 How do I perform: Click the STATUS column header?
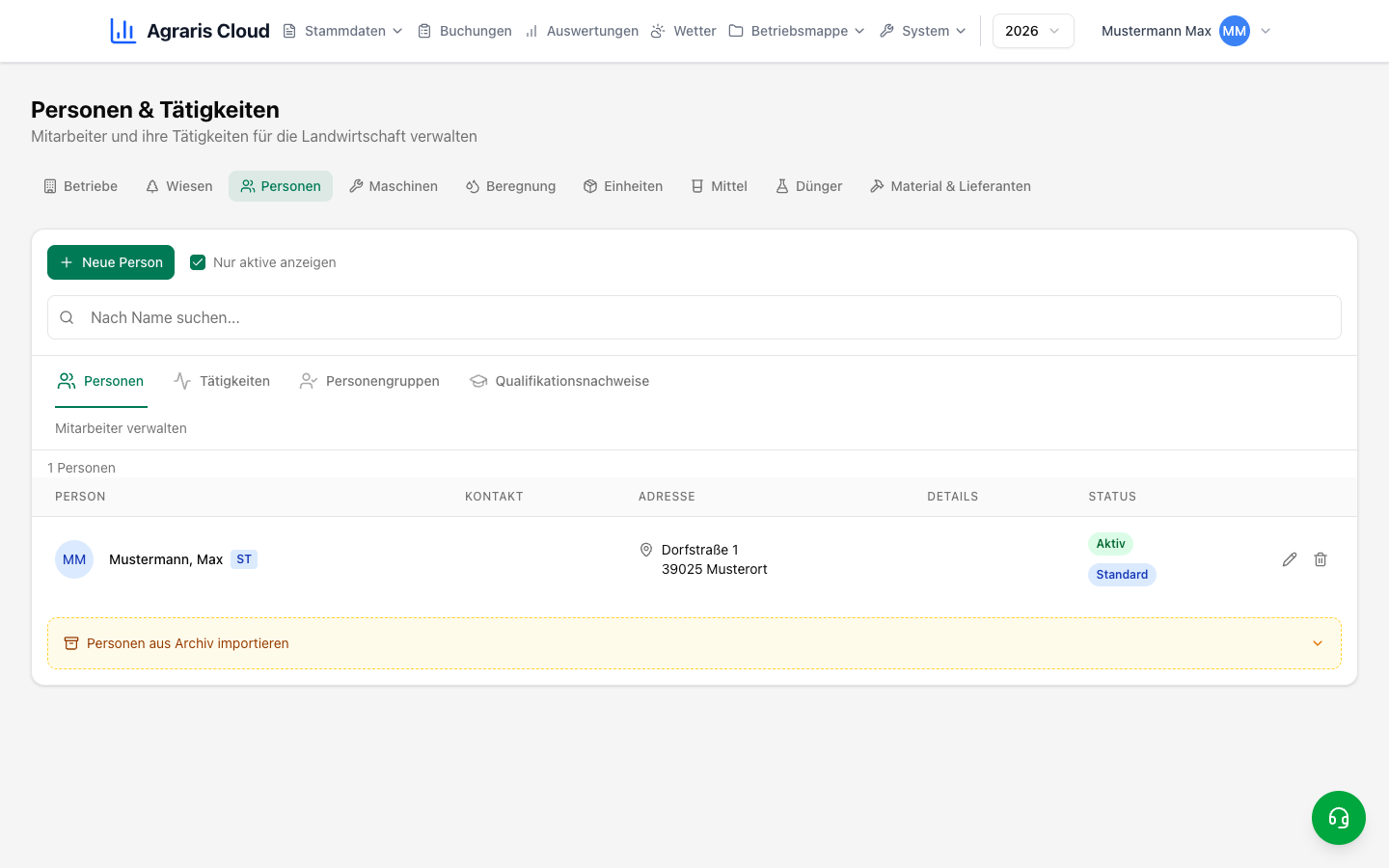point(1112,497)
